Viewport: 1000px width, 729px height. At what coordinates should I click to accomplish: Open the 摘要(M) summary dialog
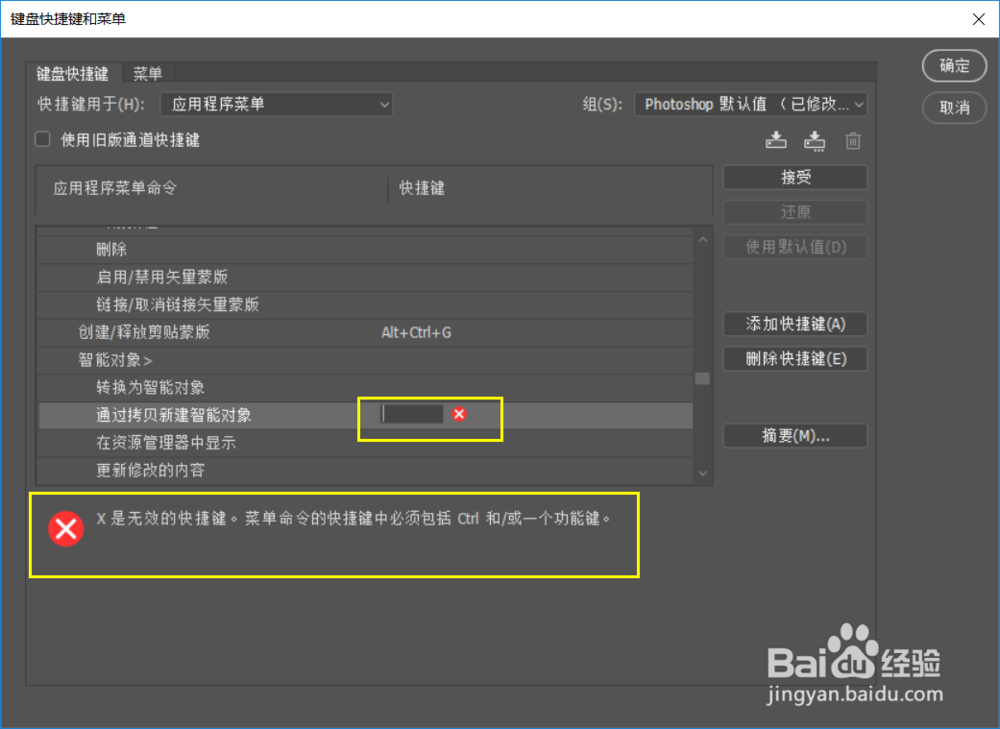pos(794,435)
